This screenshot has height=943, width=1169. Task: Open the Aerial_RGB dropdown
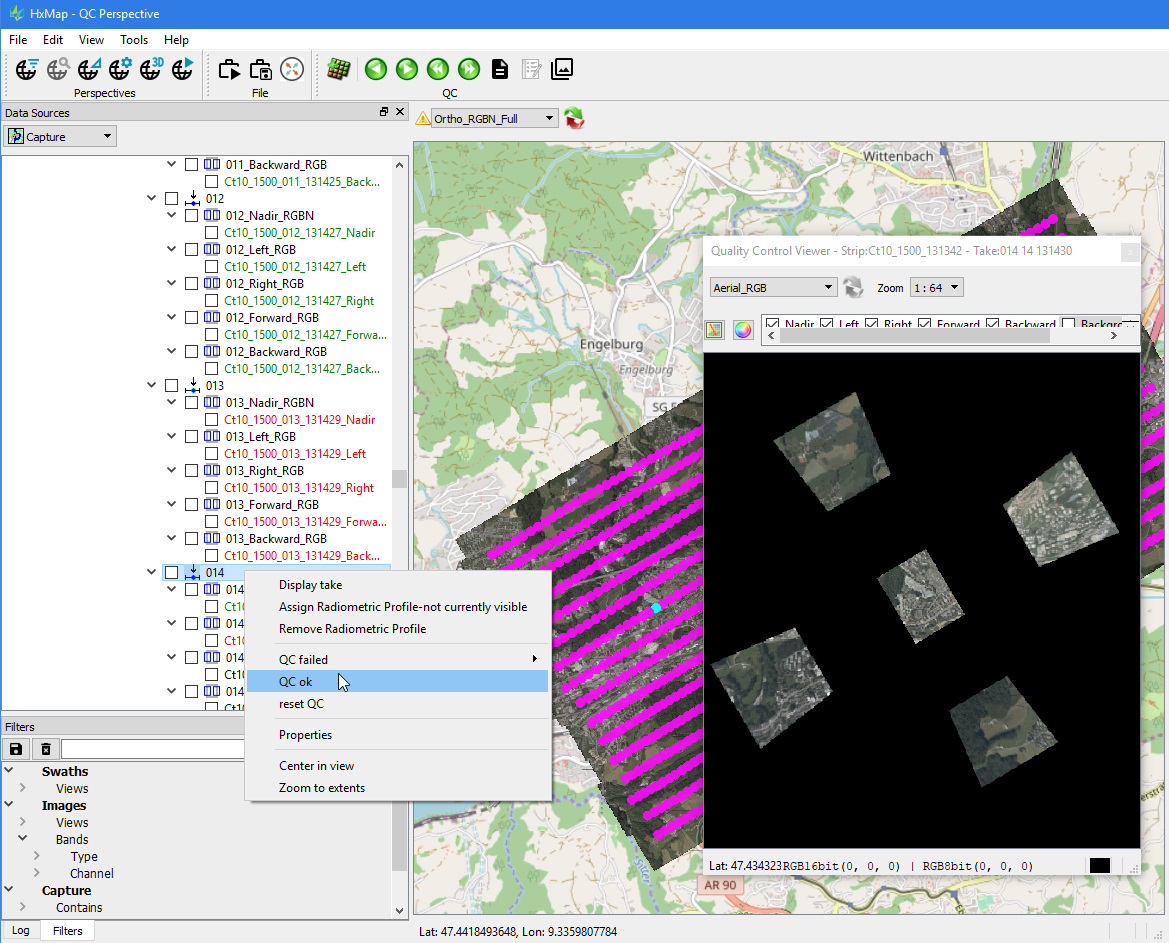click(772, 288)
